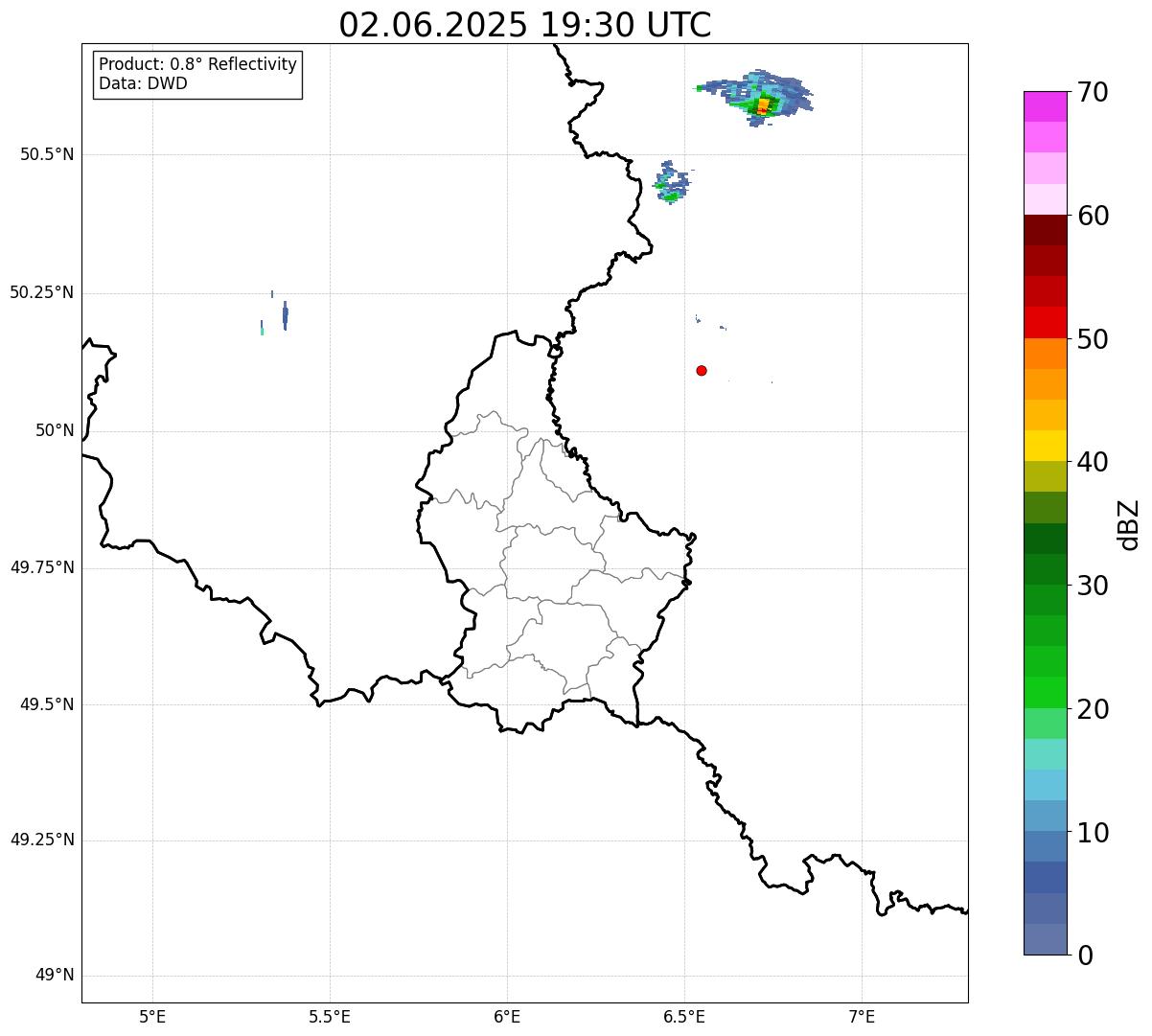Click the "5°E" longitude label
The width and height of the screenshot is (1152, 1036).
[x=152, y=1016]
